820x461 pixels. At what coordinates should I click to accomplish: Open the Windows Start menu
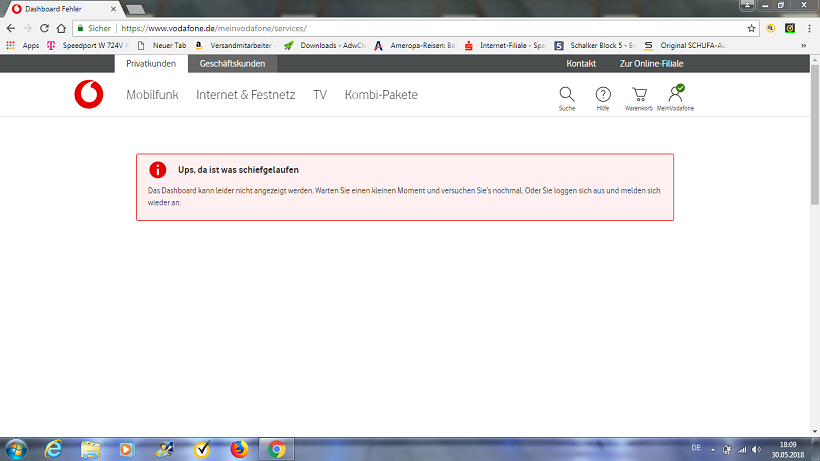pos(16,449)
